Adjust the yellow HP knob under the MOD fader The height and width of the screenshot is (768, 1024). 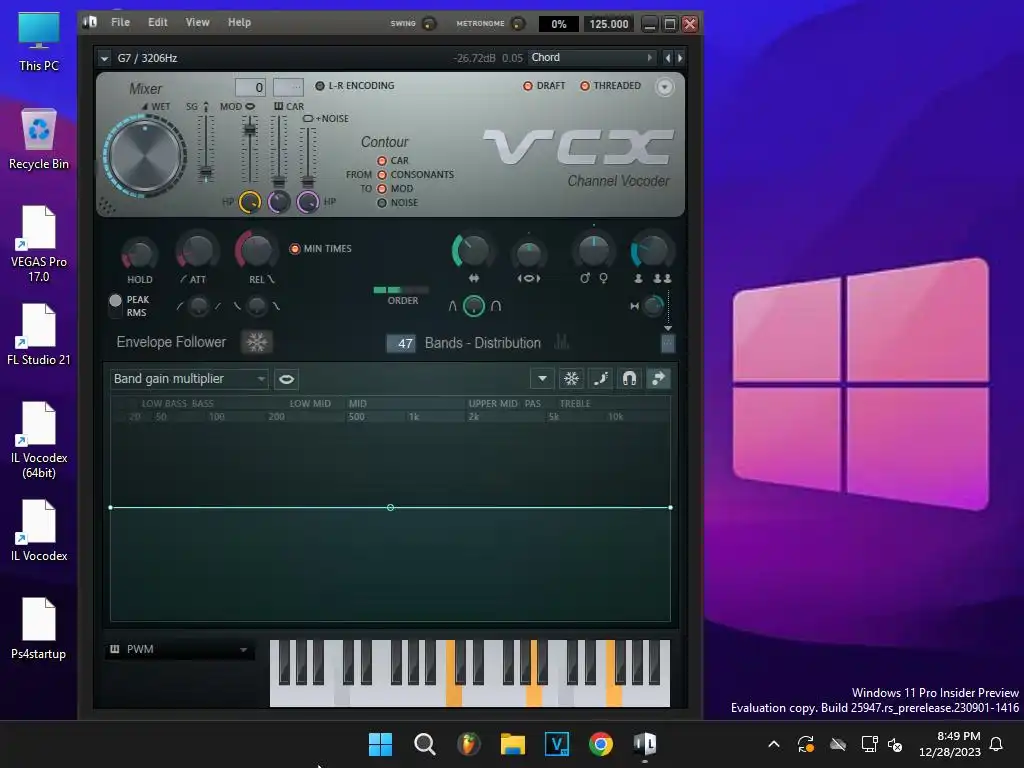(249, 202)
